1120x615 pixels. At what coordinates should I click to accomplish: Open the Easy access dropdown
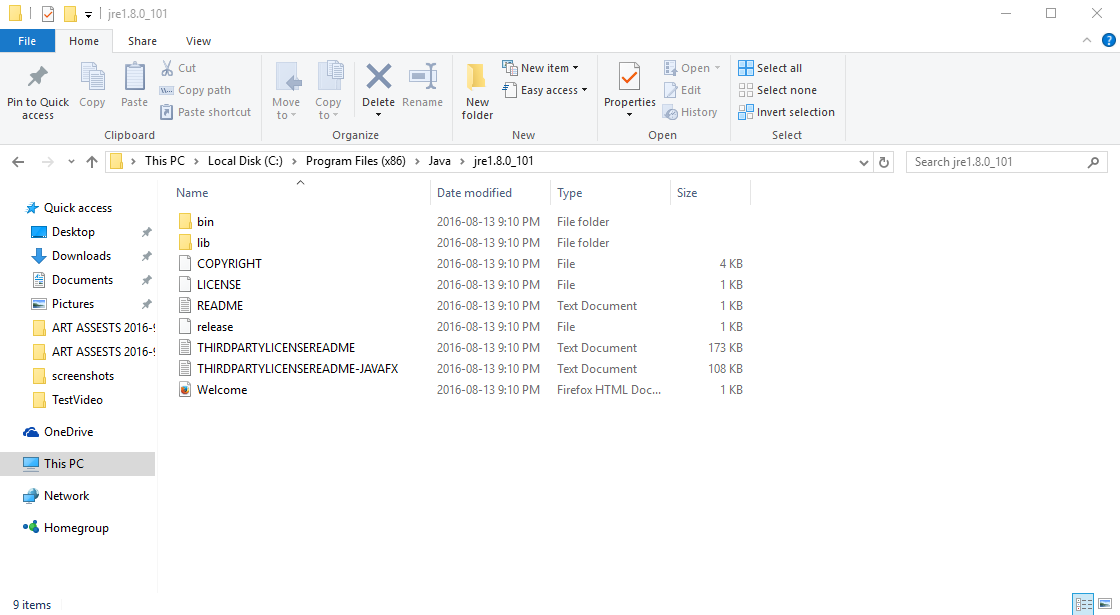coord(545,90)
